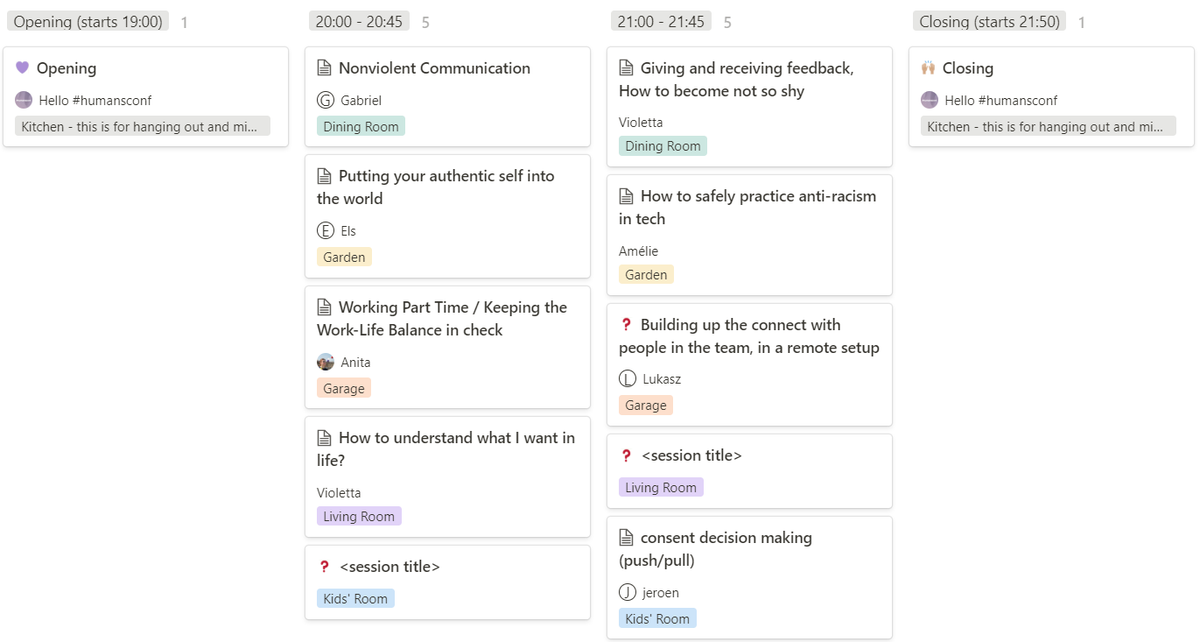This screenshot has height=642, width=1200.
Task: Select the 20:00 - 20:45 column header
Action: 359,21
